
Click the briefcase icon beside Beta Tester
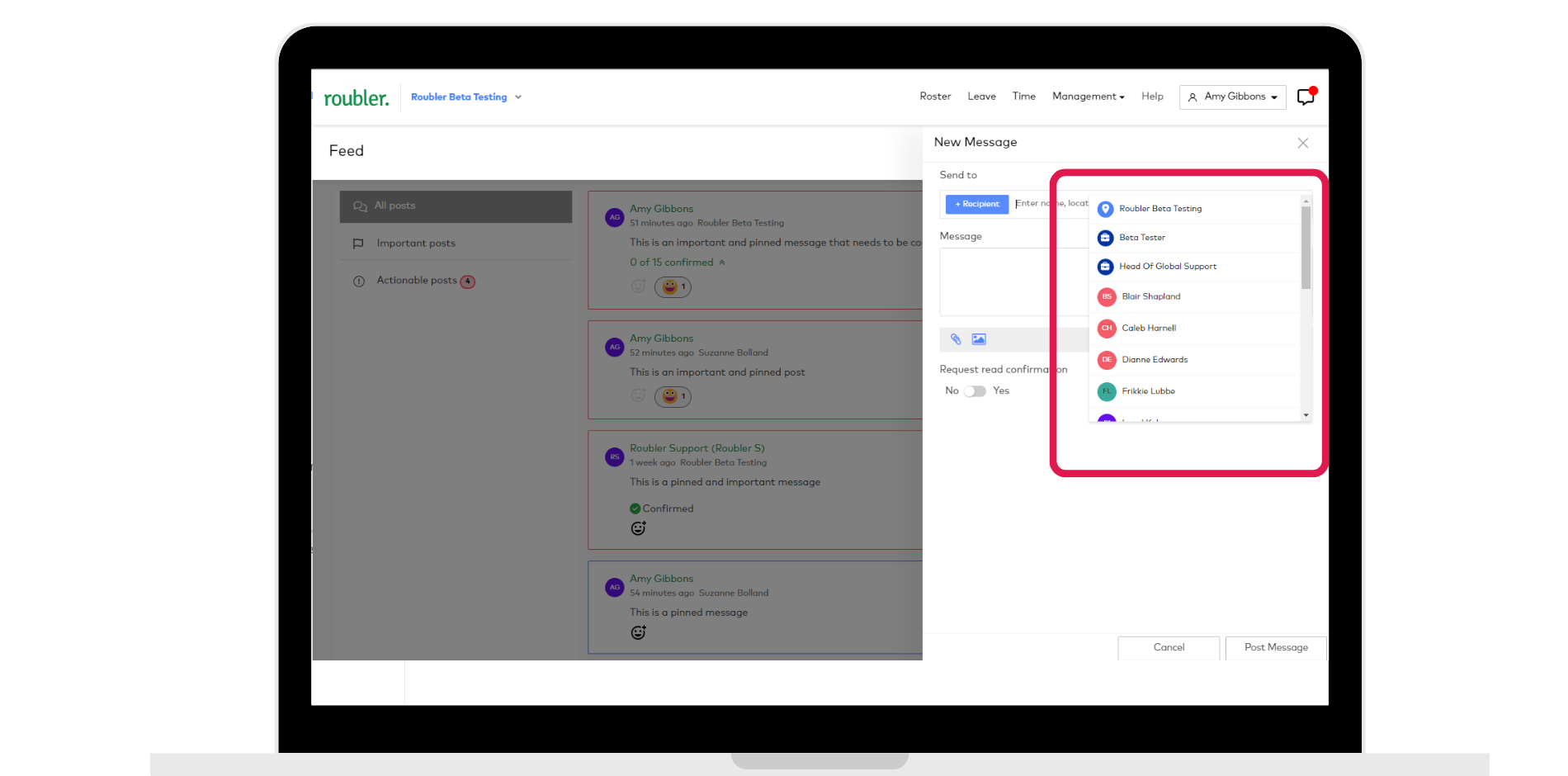pos(1106,238)
